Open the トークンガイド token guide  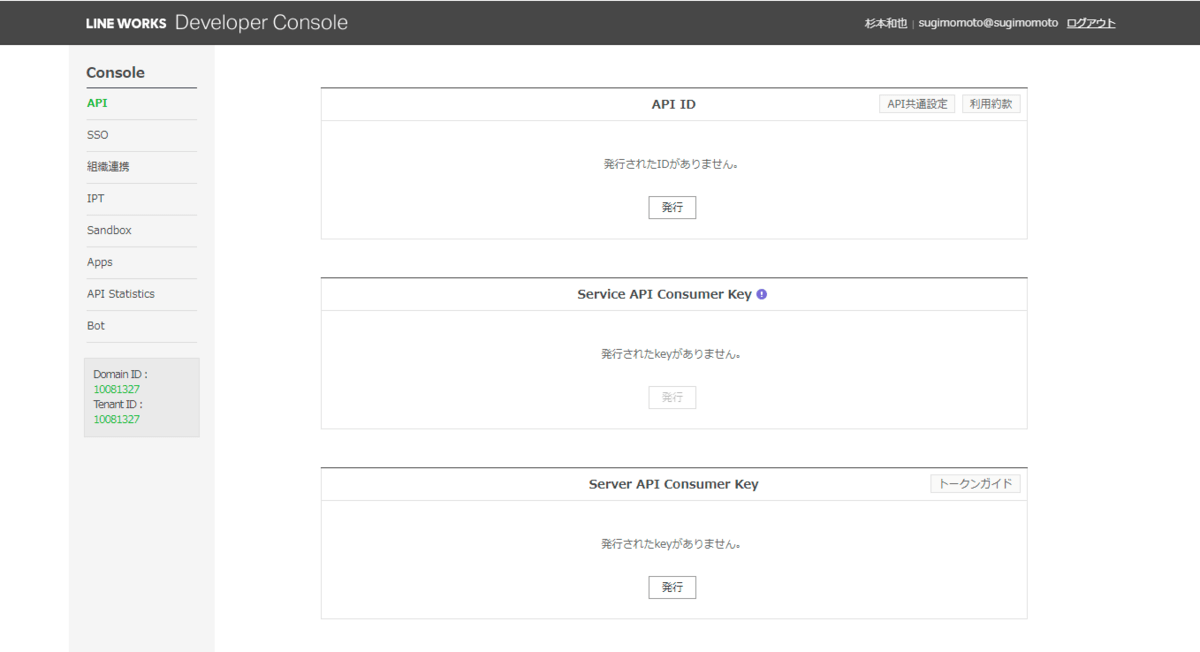(x=975, y=484)
